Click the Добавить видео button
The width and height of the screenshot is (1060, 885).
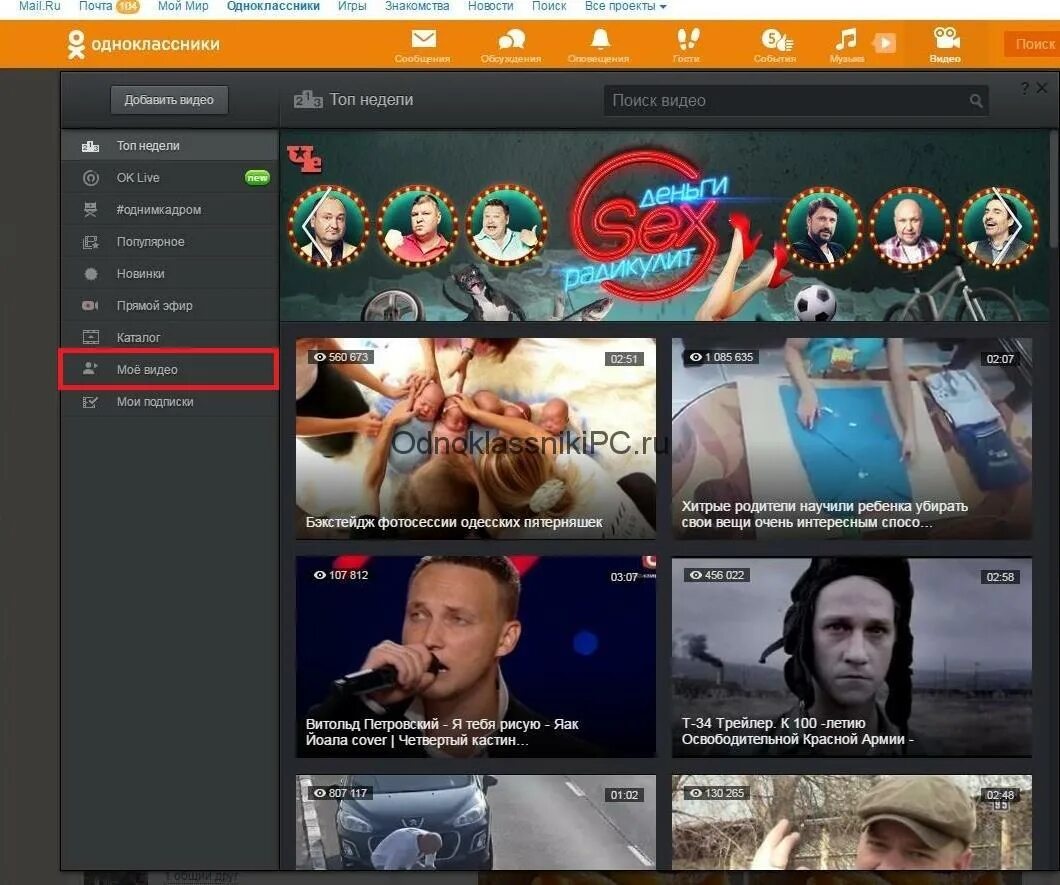tap(169, 100)
